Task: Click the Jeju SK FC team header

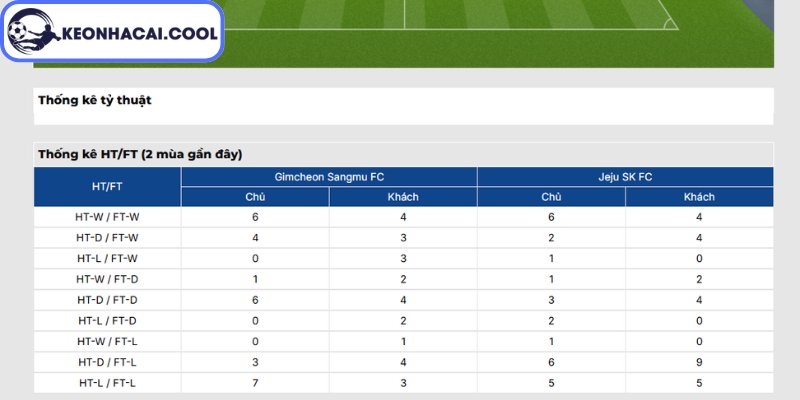Action: point(625,177)
